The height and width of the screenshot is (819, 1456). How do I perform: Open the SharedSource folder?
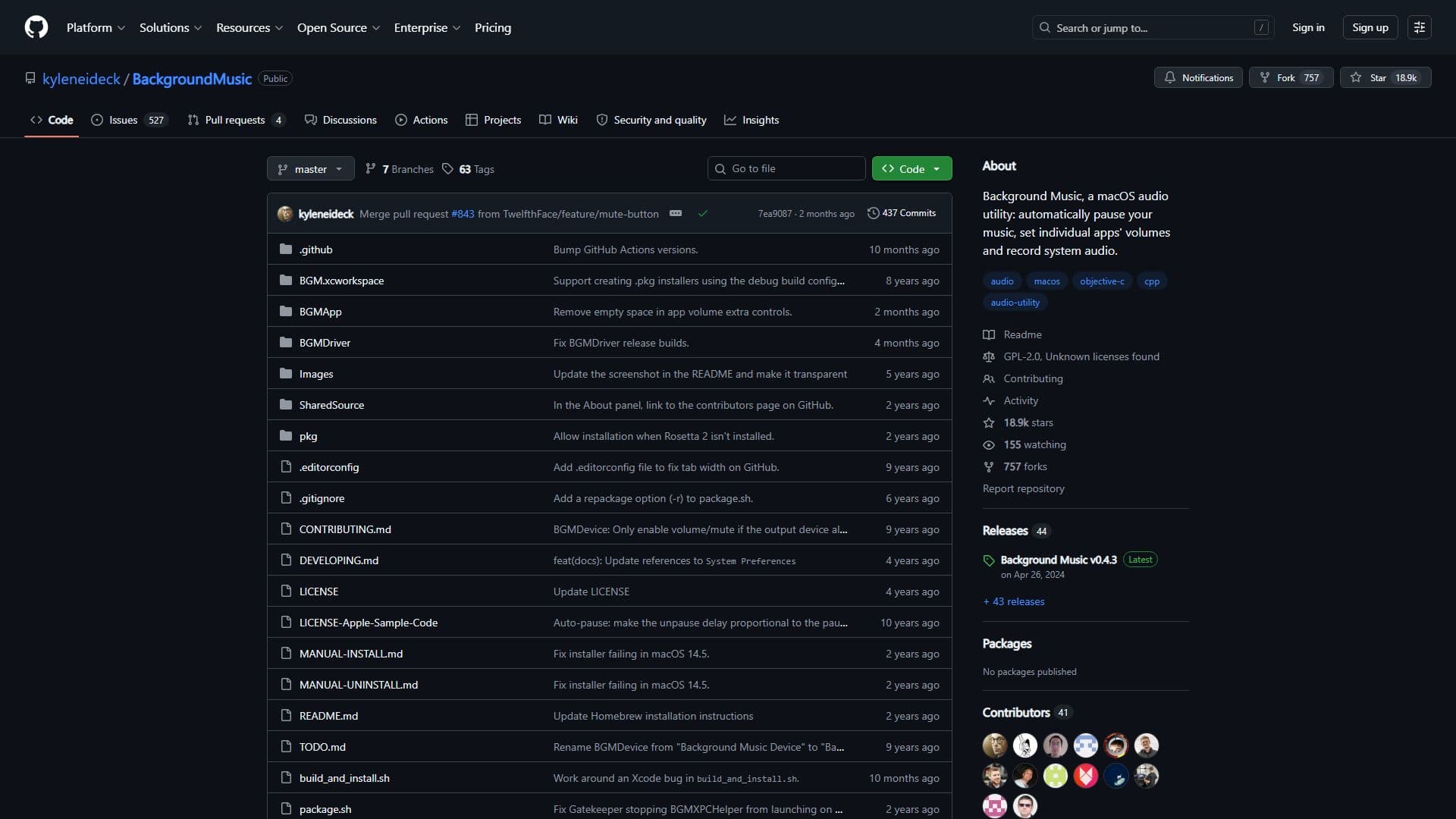[x=331, y=405]
